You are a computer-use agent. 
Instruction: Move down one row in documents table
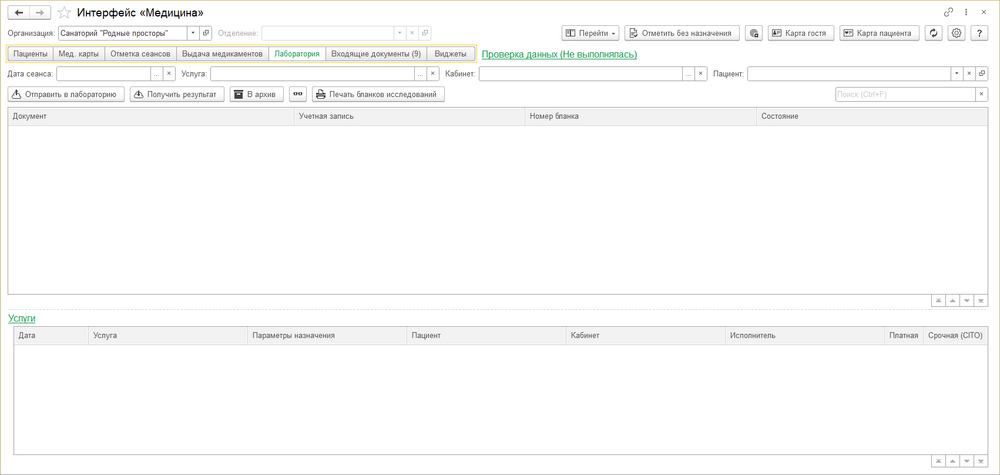click(x=967, y=300)
